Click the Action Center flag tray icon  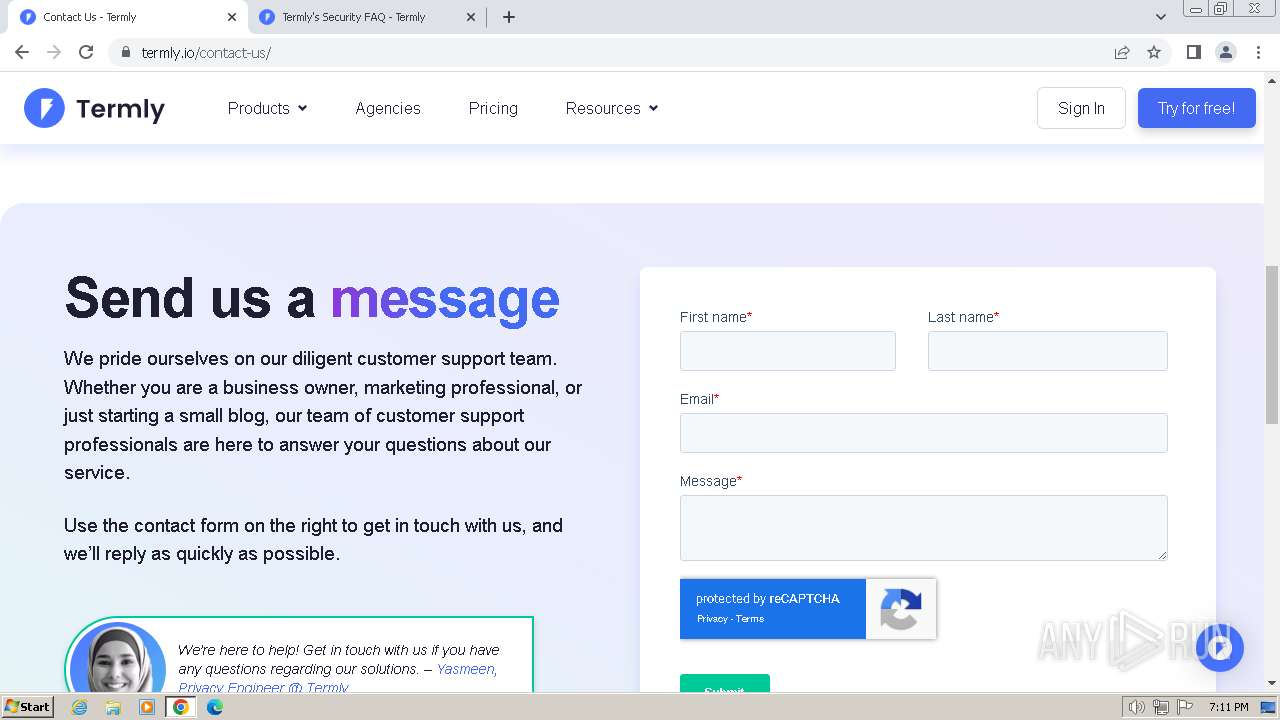[x=1185, y=707]
